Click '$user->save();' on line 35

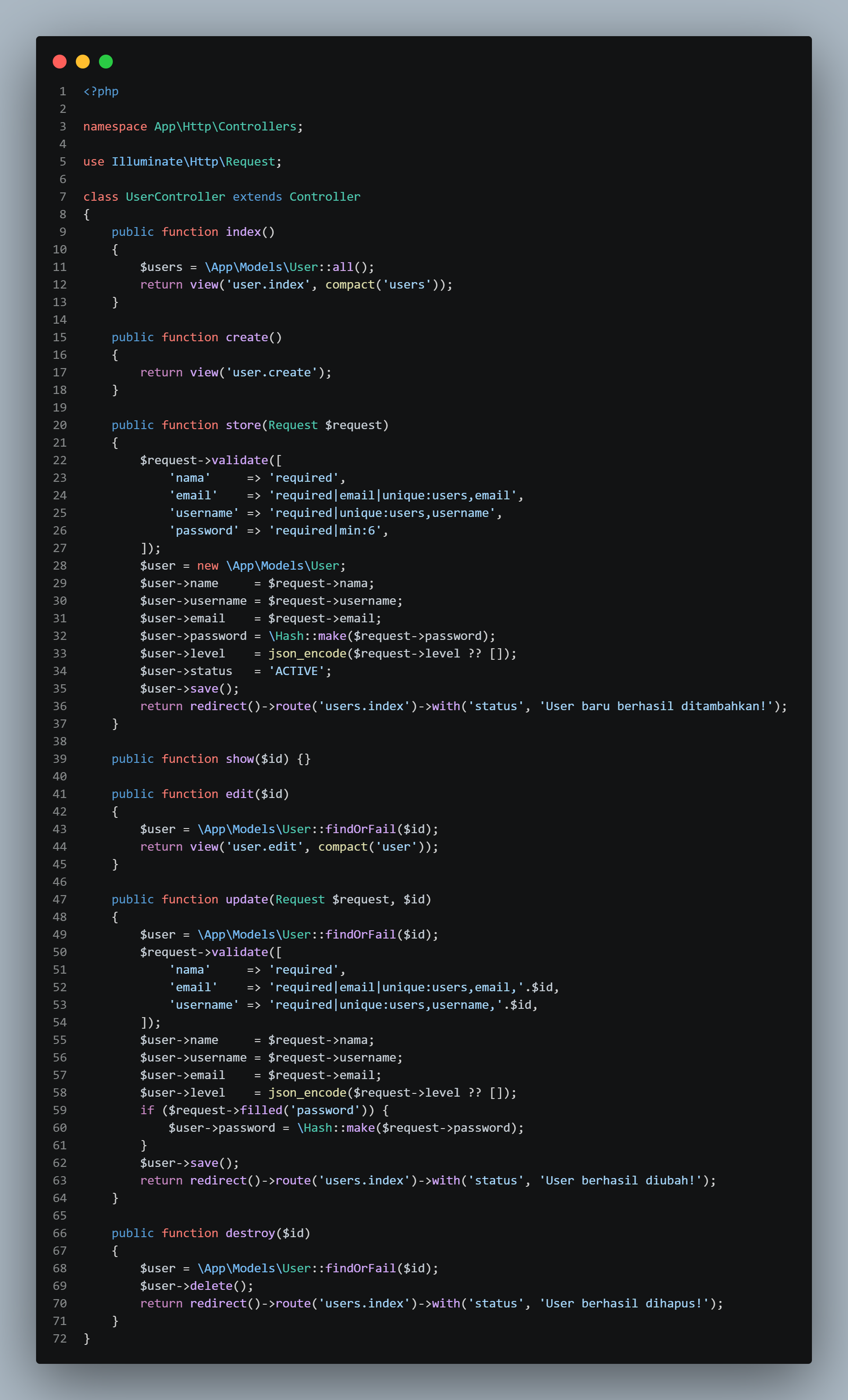[190, 689]
